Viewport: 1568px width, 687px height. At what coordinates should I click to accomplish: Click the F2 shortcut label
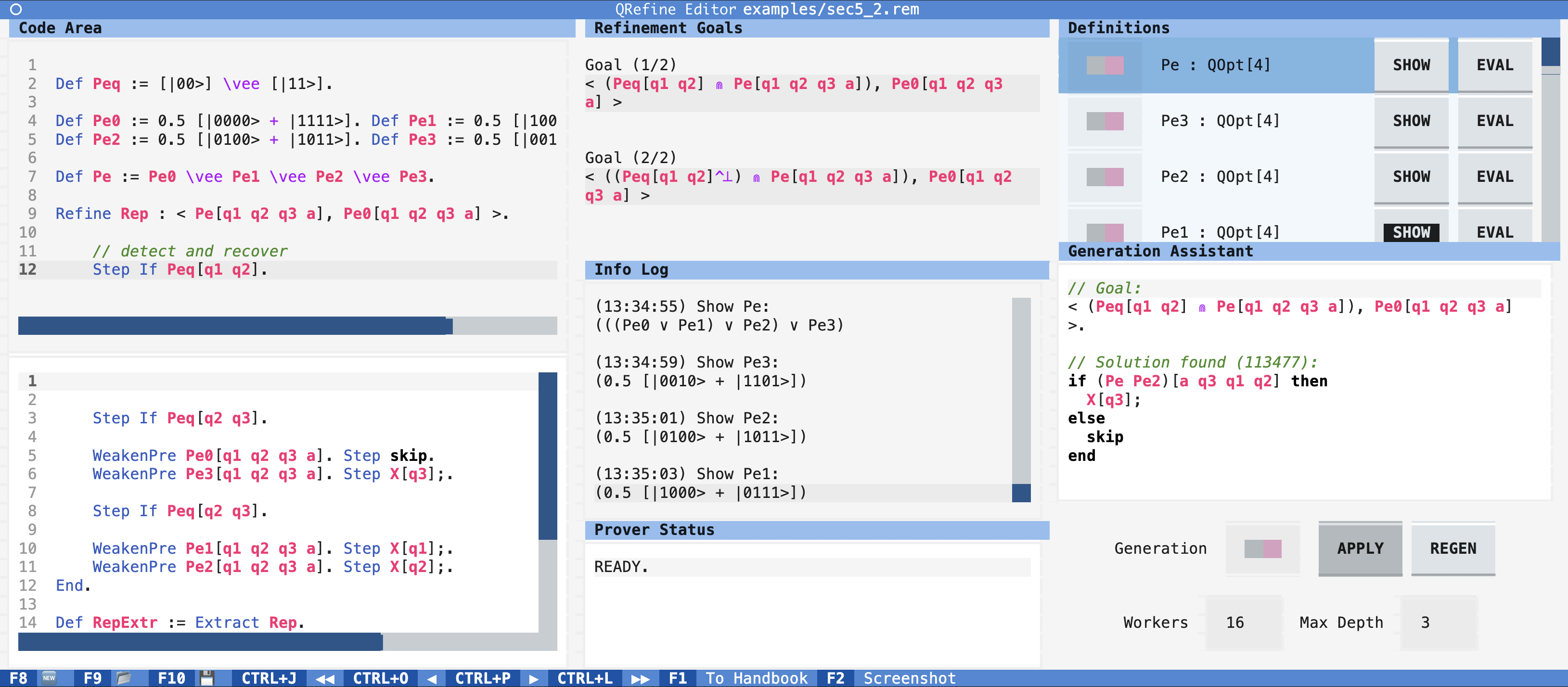(835, 678)
